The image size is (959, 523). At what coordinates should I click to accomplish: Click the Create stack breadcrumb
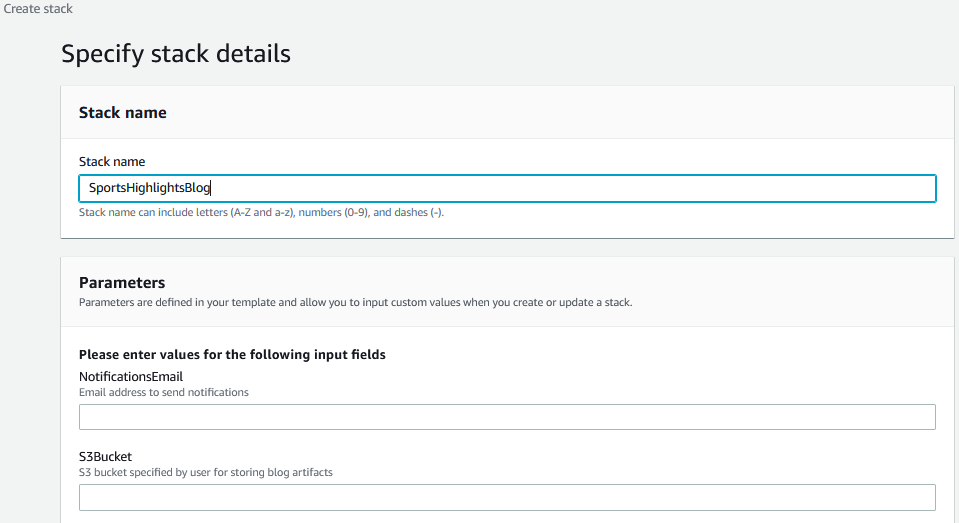(x=38, y=9)
